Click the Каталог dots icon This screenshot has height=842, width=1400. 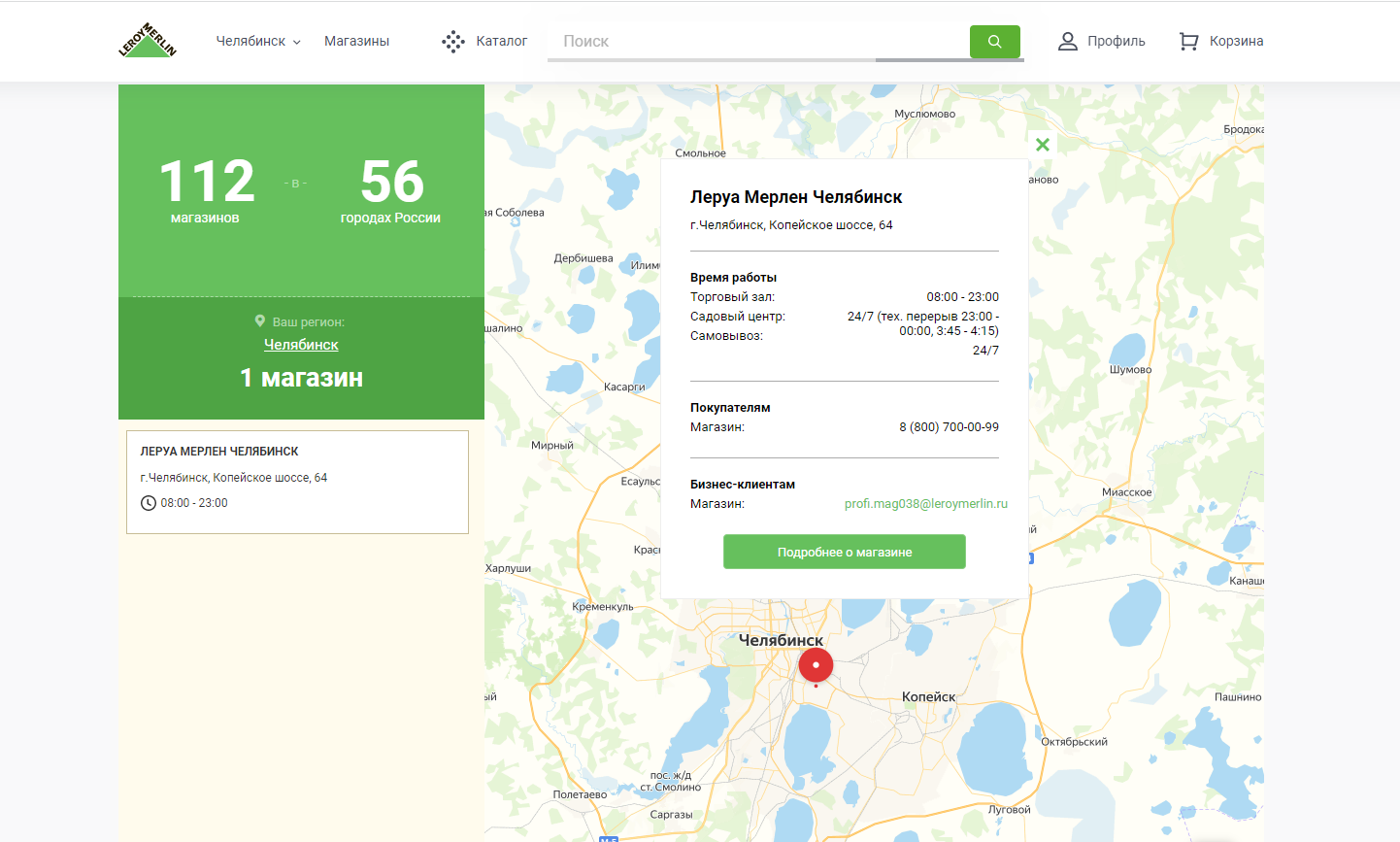(453, 41)
